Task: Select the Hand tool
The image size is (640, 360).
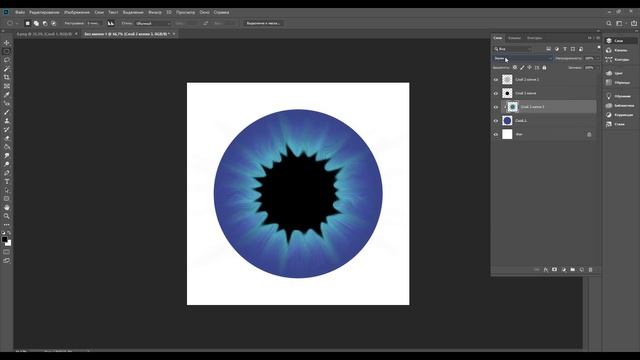Action: pos(7,207)
